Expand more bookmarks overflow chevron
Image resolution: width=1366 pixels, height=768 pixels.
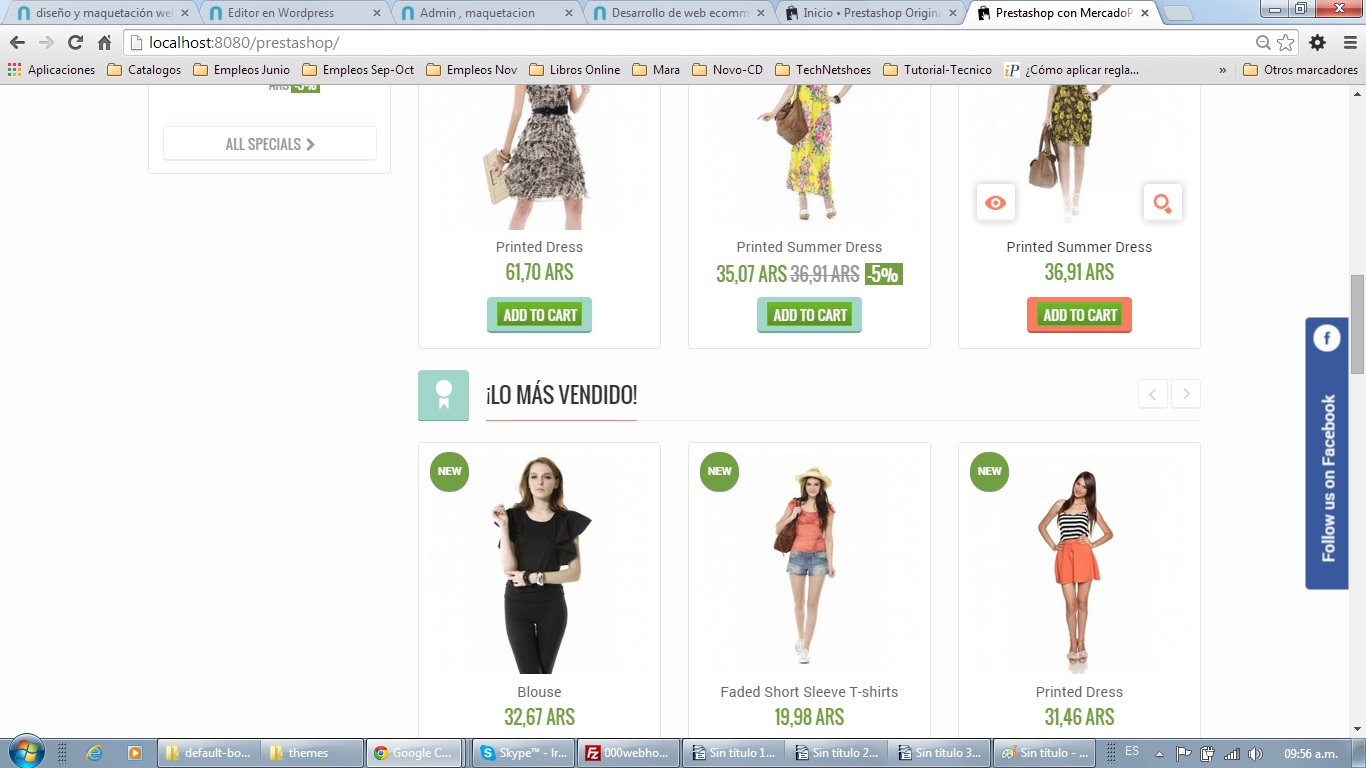[1222, 70]
